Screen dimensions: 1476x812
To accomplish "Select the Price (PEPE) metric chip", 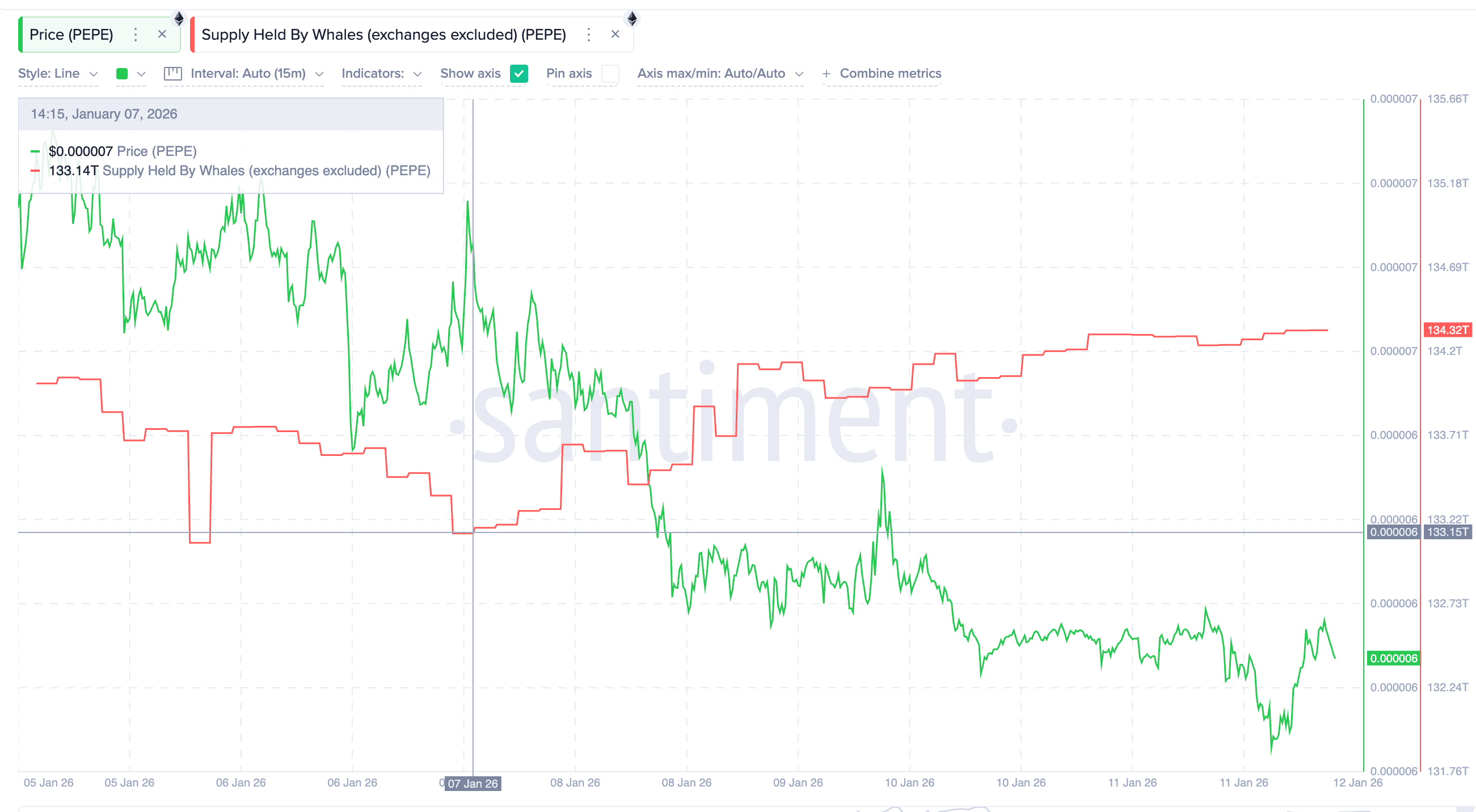I will tap(71, 35).
